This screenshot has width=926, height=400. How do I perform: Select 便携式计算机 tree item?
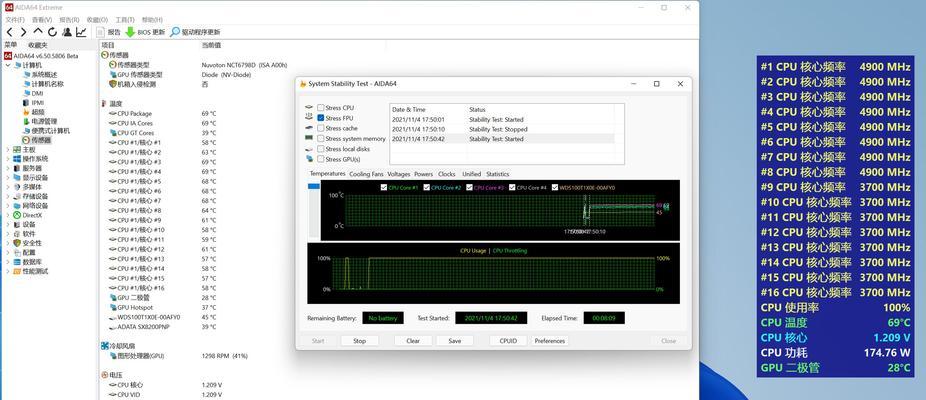point(46,131)
